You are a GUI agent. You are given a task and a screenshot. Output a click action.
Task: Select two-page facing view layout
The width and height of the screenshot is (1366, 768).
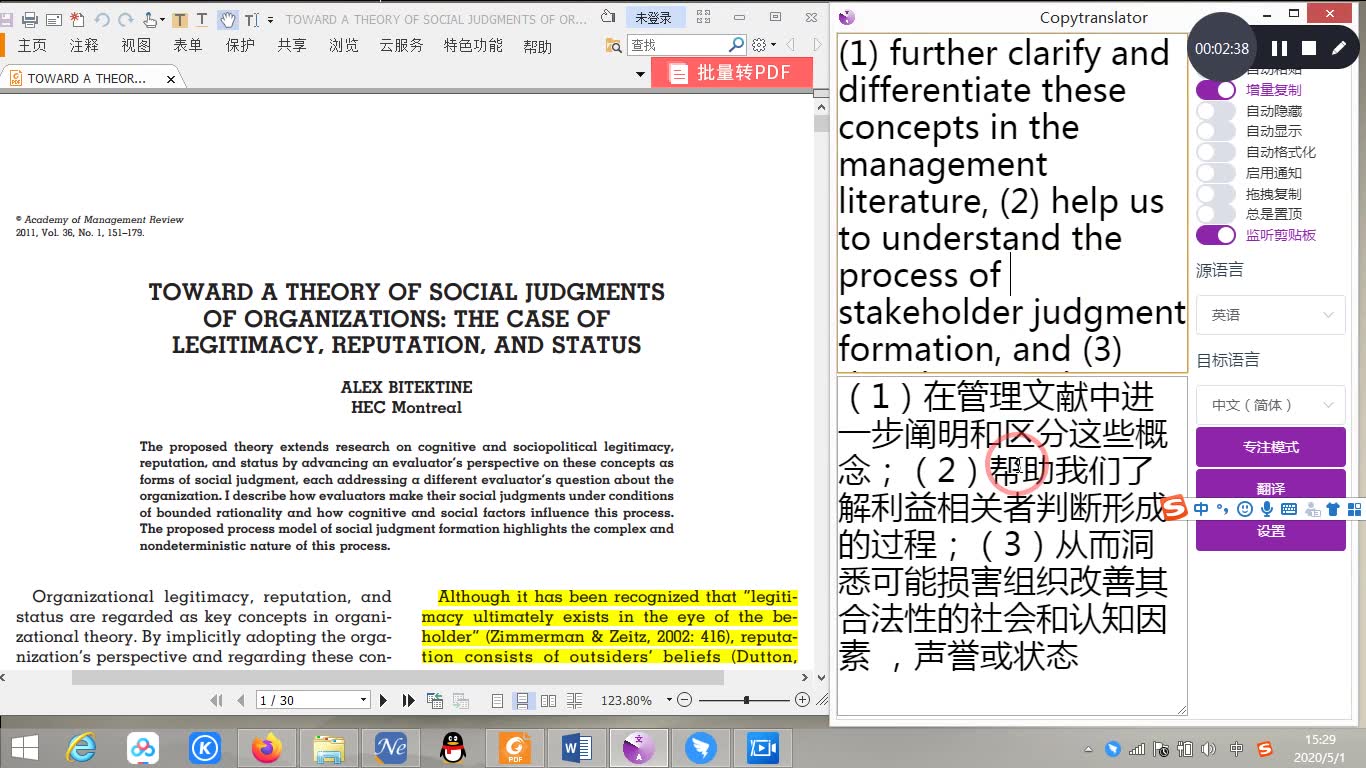548,700
